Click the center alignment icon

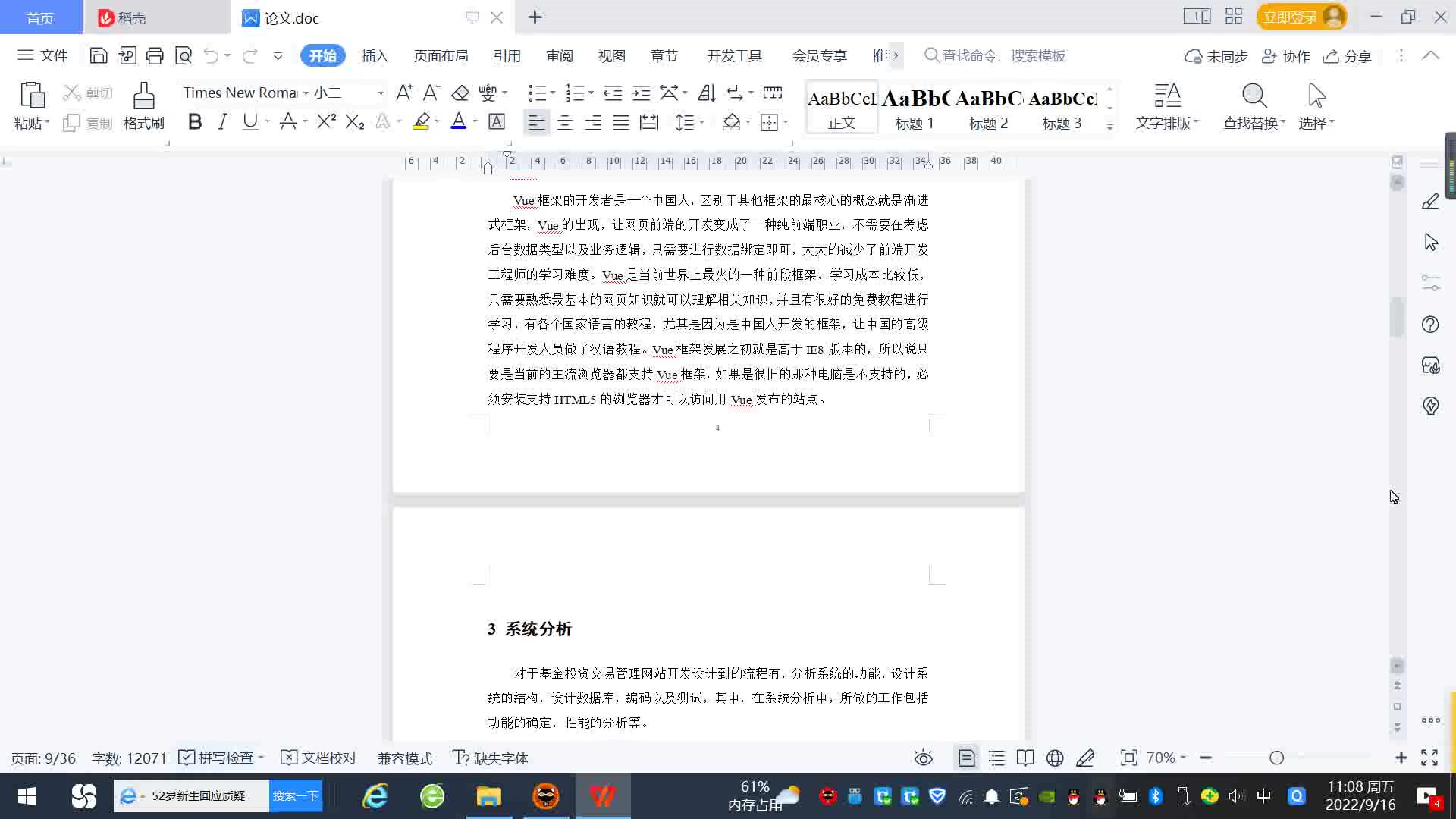coord(565,123)
